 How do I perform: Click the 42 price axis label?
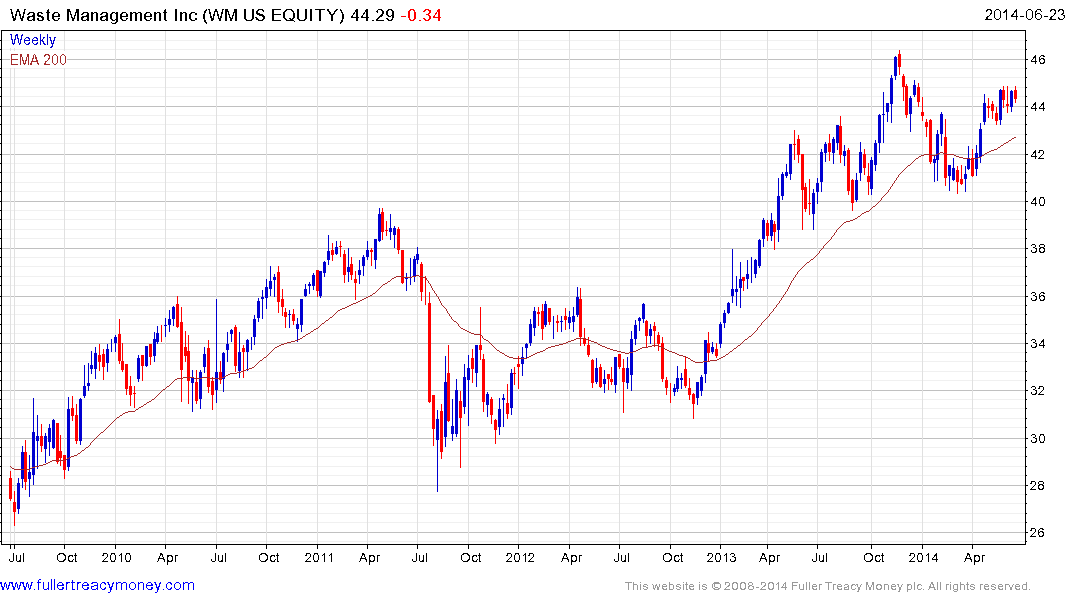(1037, 155)
